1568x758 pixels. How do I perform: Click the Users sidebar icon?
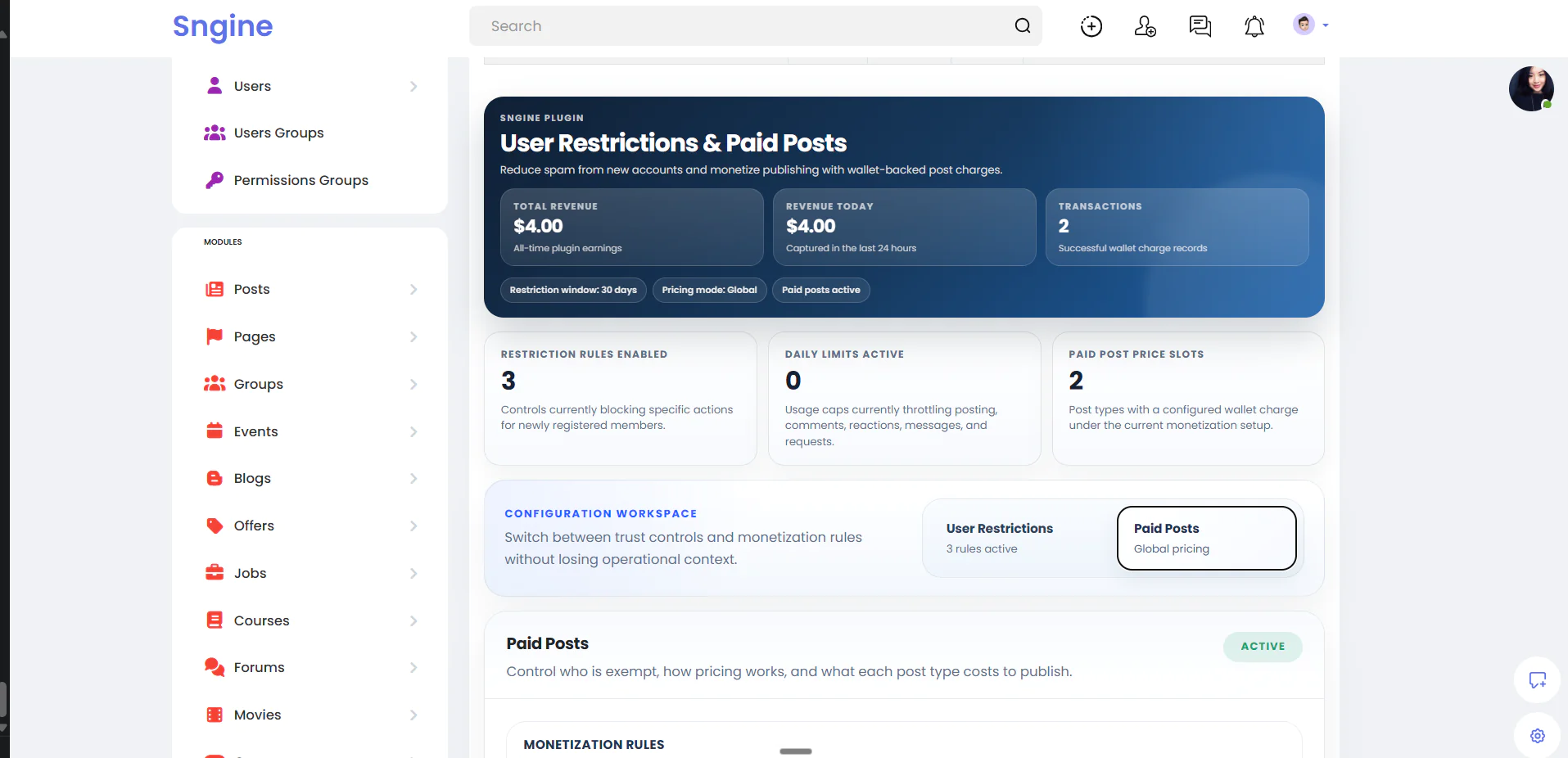click(x=215, y=86)
